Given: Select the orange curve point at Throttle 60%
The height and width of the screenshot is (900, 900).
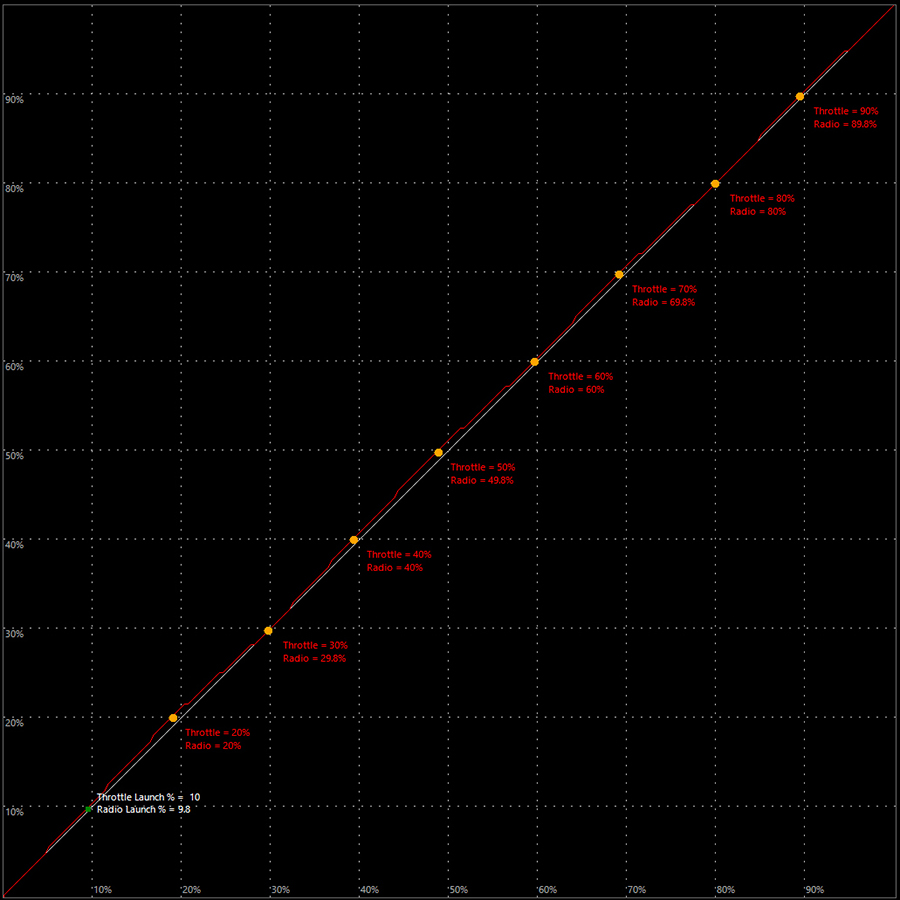Looking at the screenshot, I should pyautogui.click(x=534, y=362).
